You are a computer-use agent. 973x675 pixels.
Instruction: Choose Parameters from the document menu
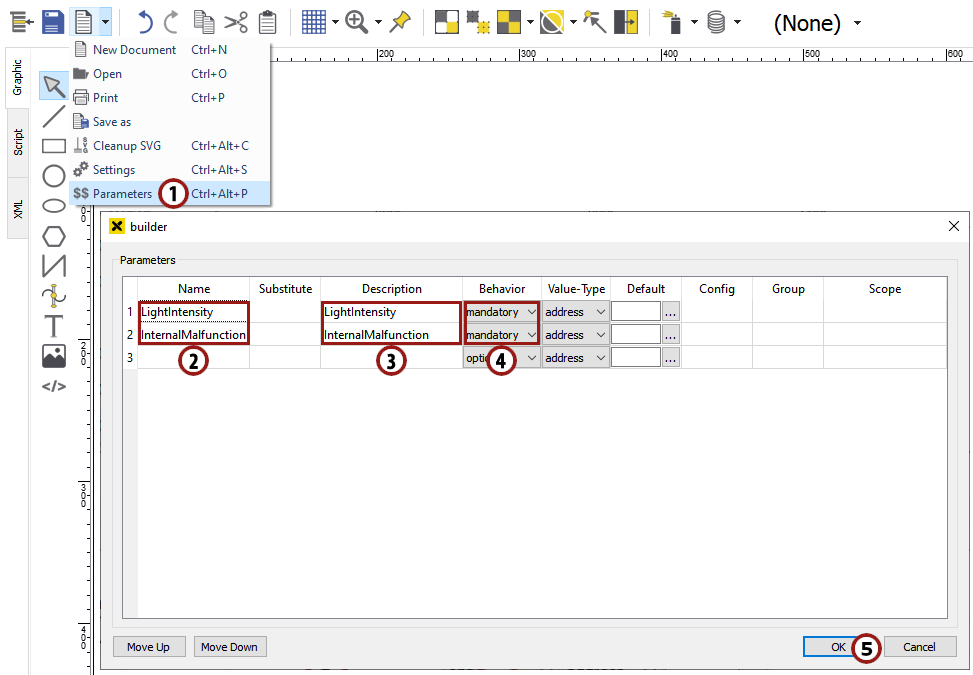click(122, 193)
